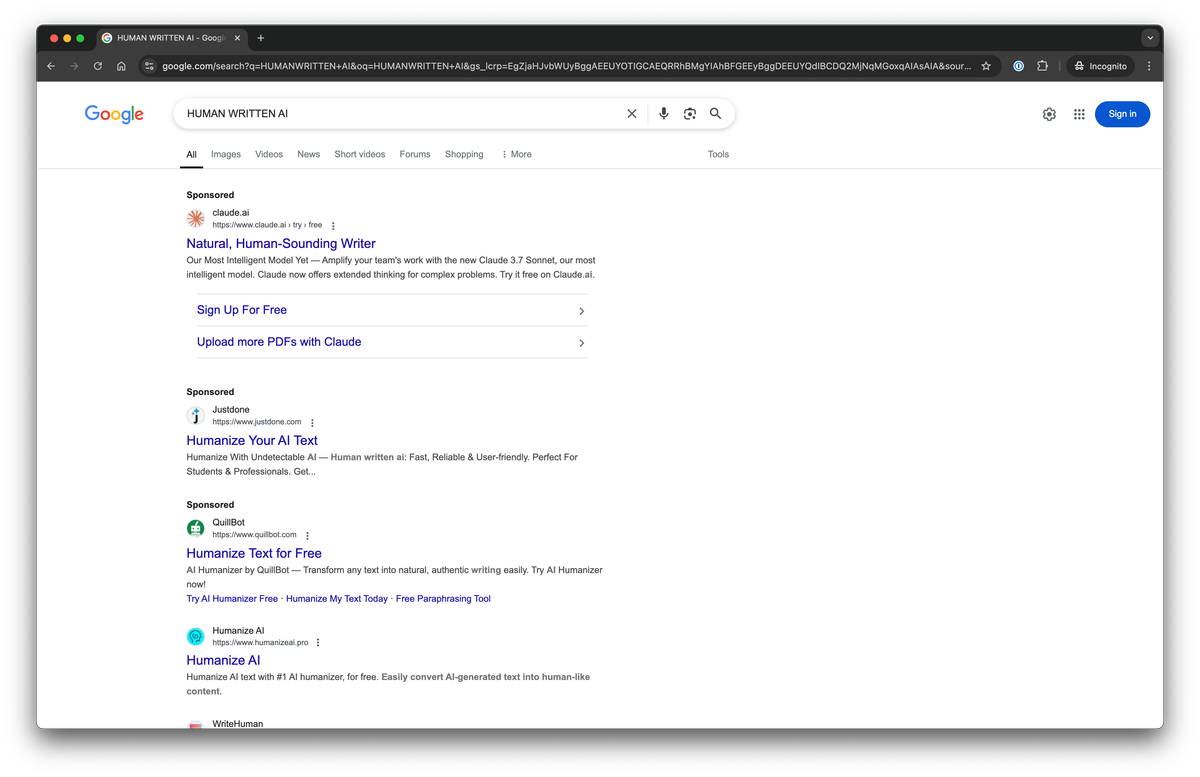This screenshot has height=777, width=1200.
Task: Open search Tools
Action: click(718, 154)
